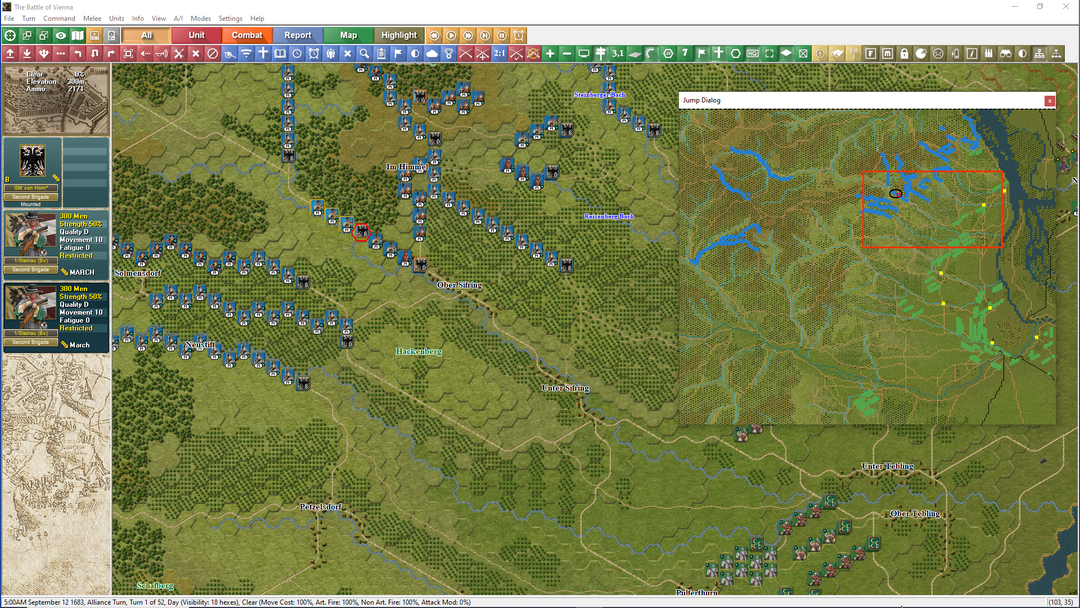Viewport: 1080px width, 608px height.
Task: Click the signpost icon in green toolbar
Action: click(601, 53)
